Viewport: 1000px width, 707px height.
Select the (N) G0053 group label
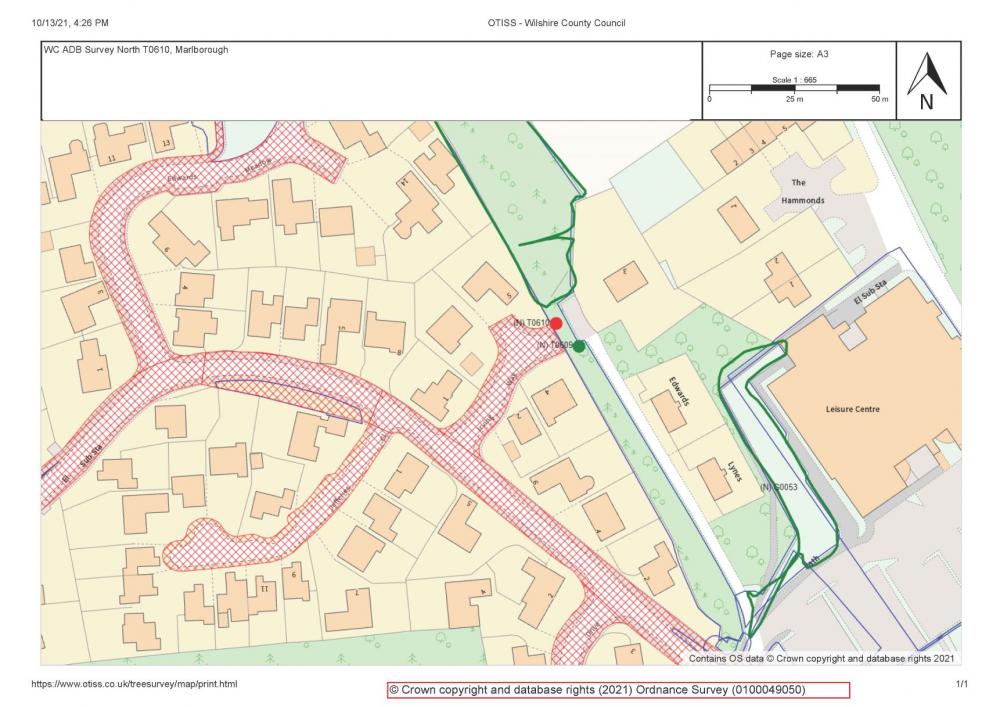[778, 487]
